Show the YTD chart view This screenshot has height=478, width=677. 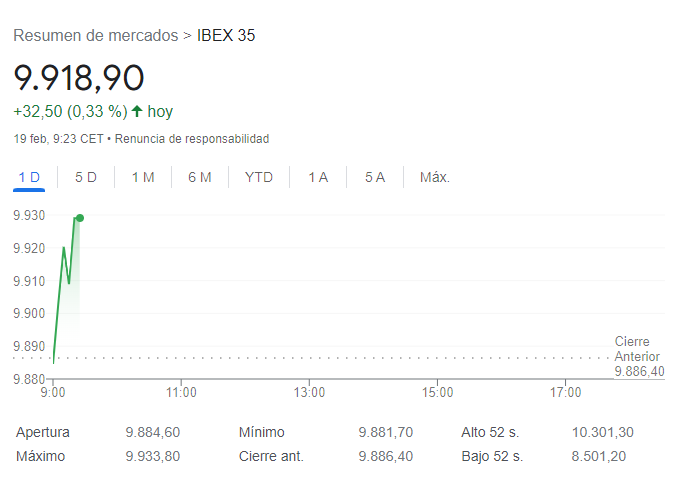pos(259,177)
